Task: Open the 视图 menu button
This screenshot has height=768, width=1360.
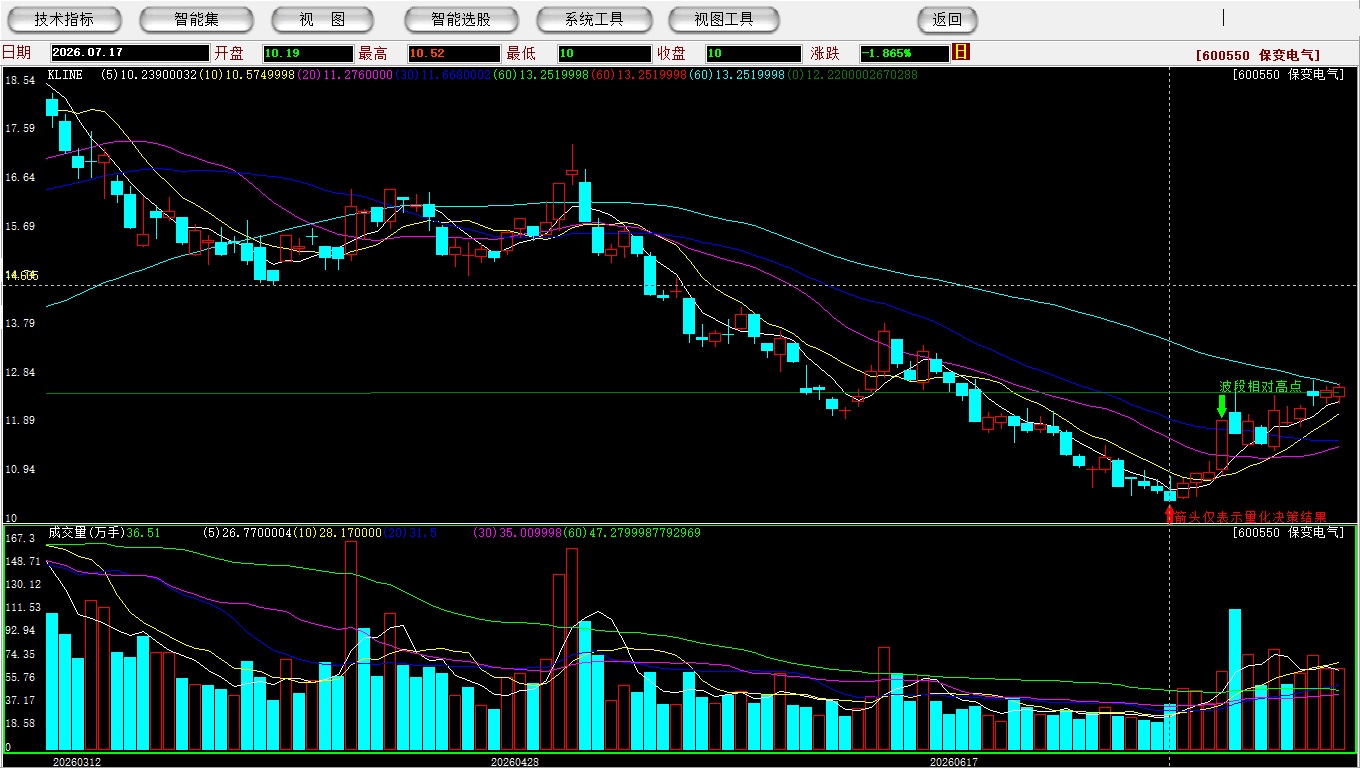Action: click(x=322, y=19)
